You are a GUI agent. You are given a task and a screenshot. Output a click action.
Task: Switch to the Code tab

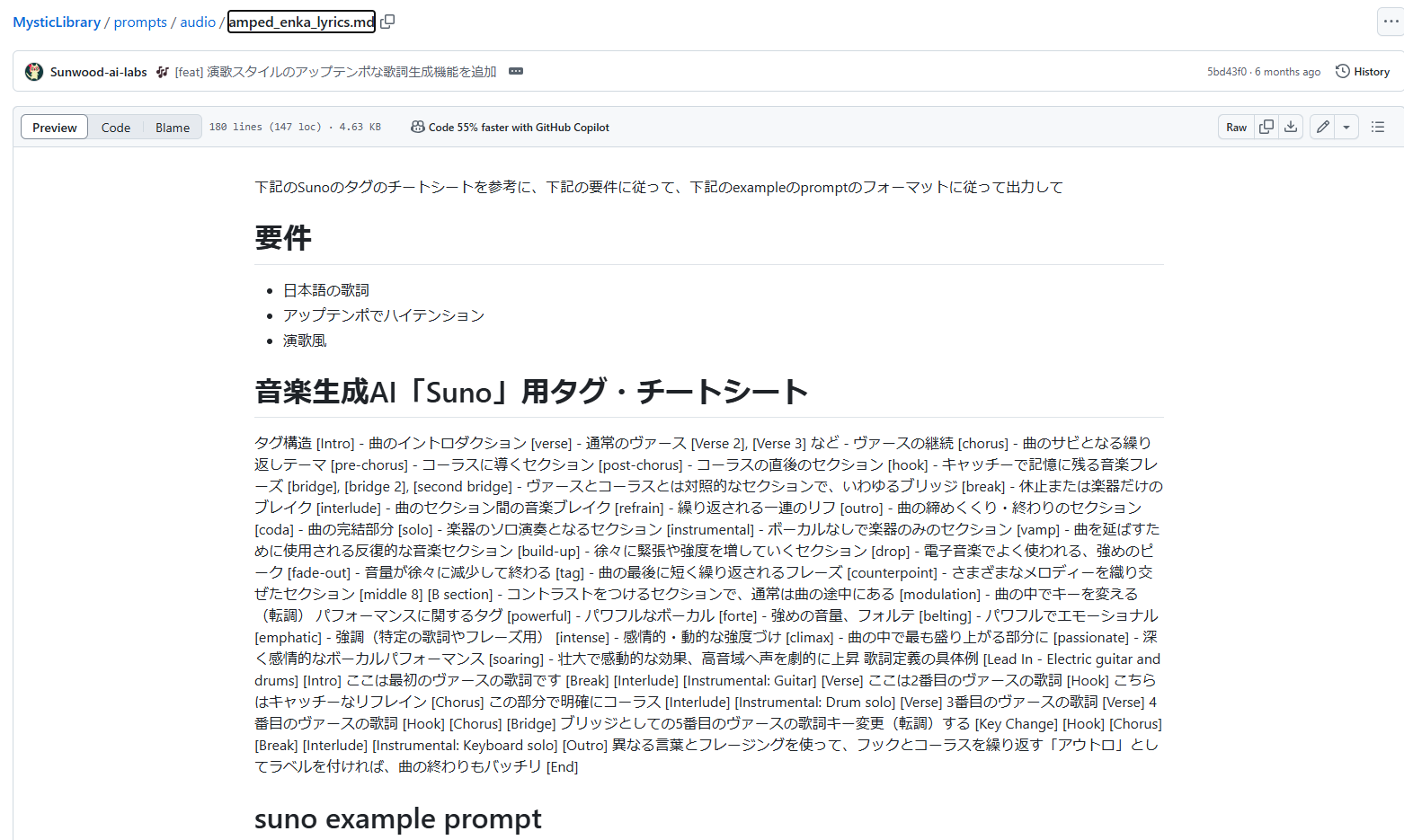pyautogui.click(x=116, y=128)
